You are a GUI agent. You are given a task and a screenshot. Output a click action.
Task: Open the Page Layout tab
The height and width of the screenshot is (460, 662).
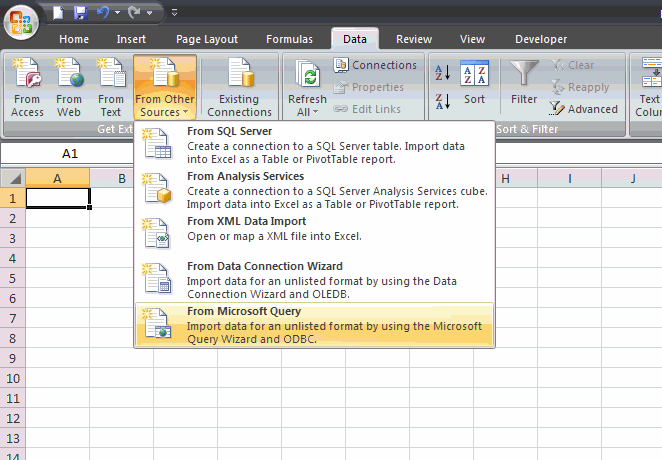point(207,39)
